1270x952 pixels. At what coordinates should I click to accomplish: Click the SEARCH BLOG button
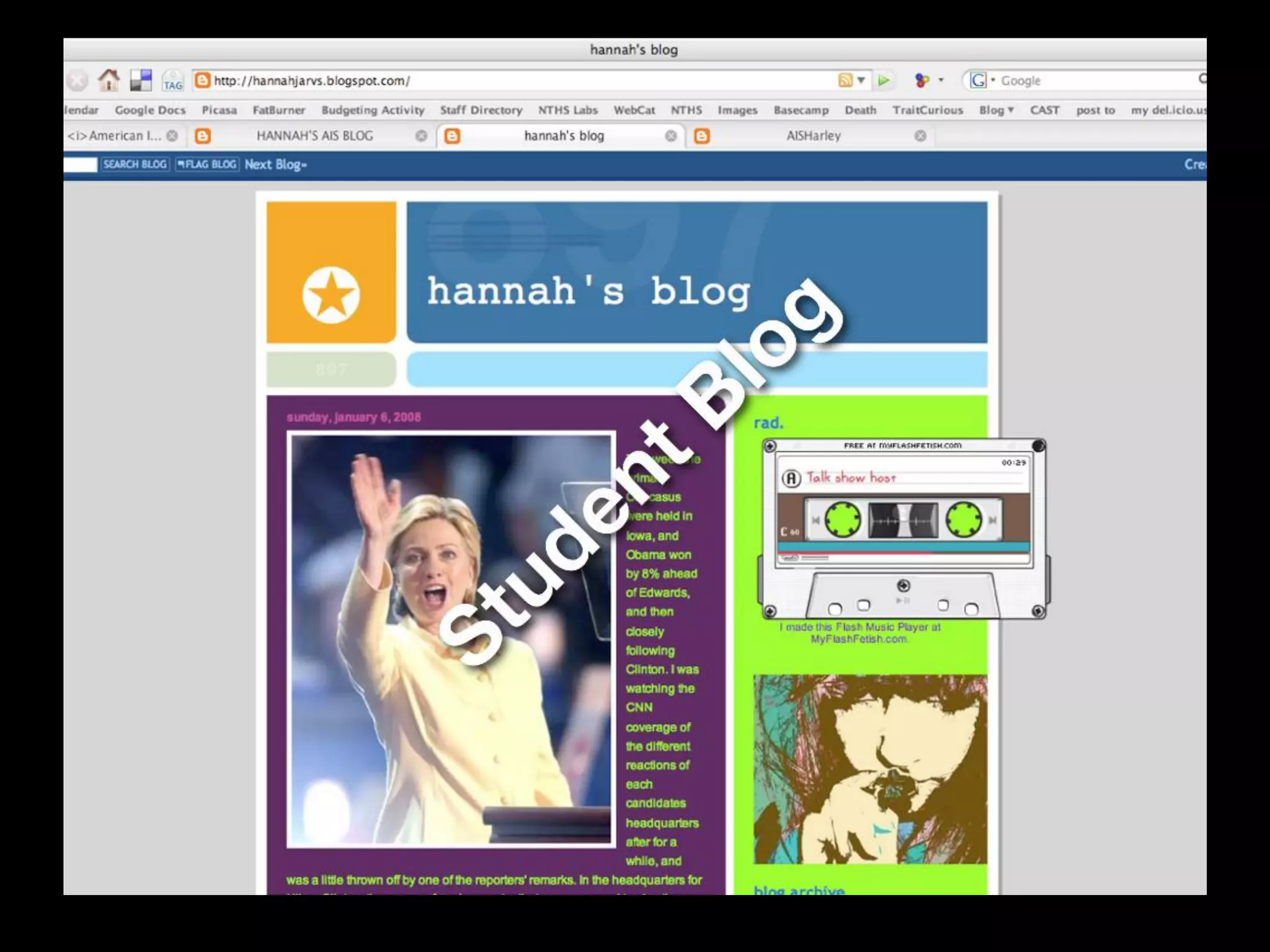click(x=135, y=164)
